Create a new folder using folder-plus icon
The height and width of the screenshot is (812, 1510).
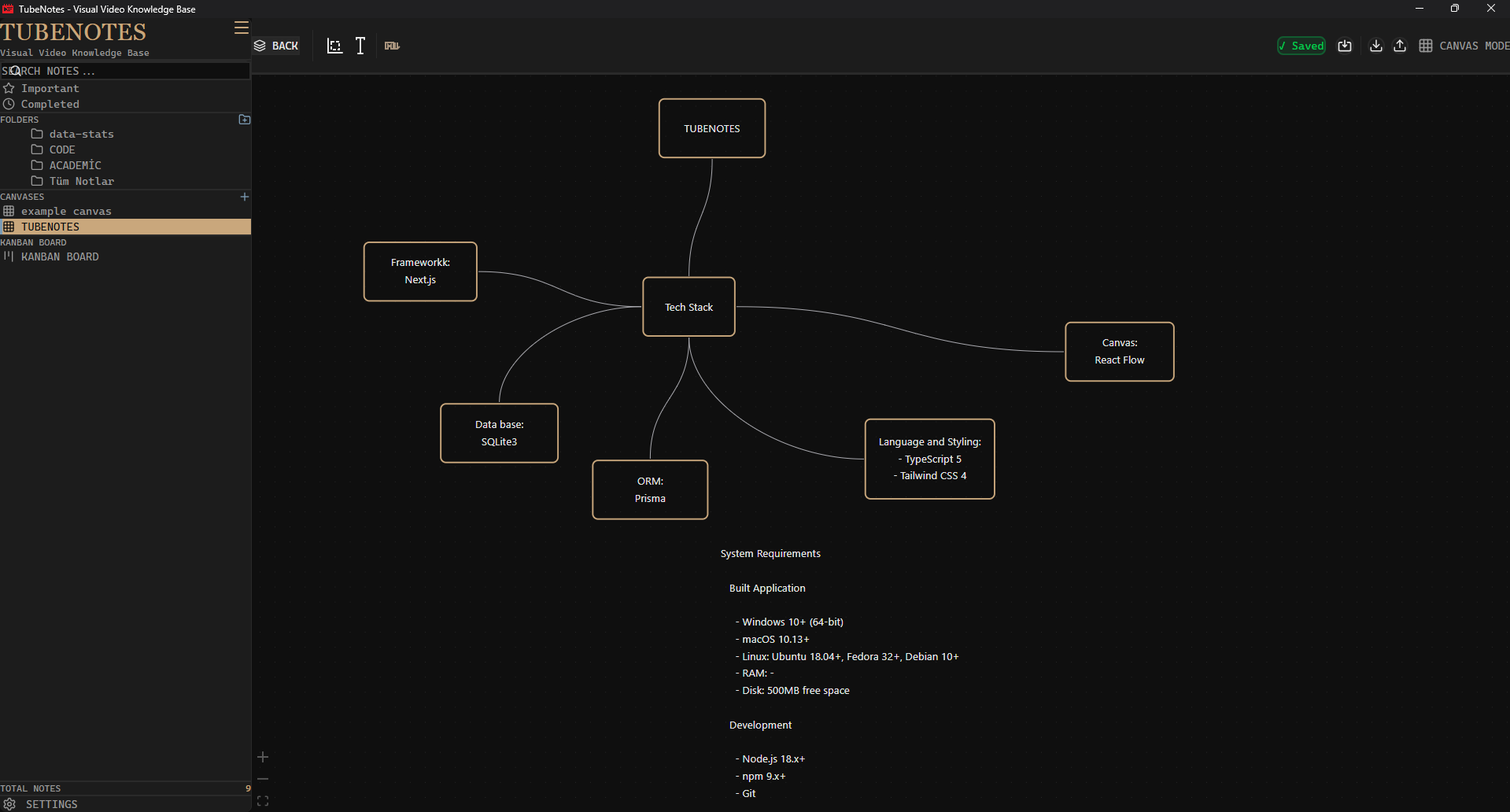(244, 119)
